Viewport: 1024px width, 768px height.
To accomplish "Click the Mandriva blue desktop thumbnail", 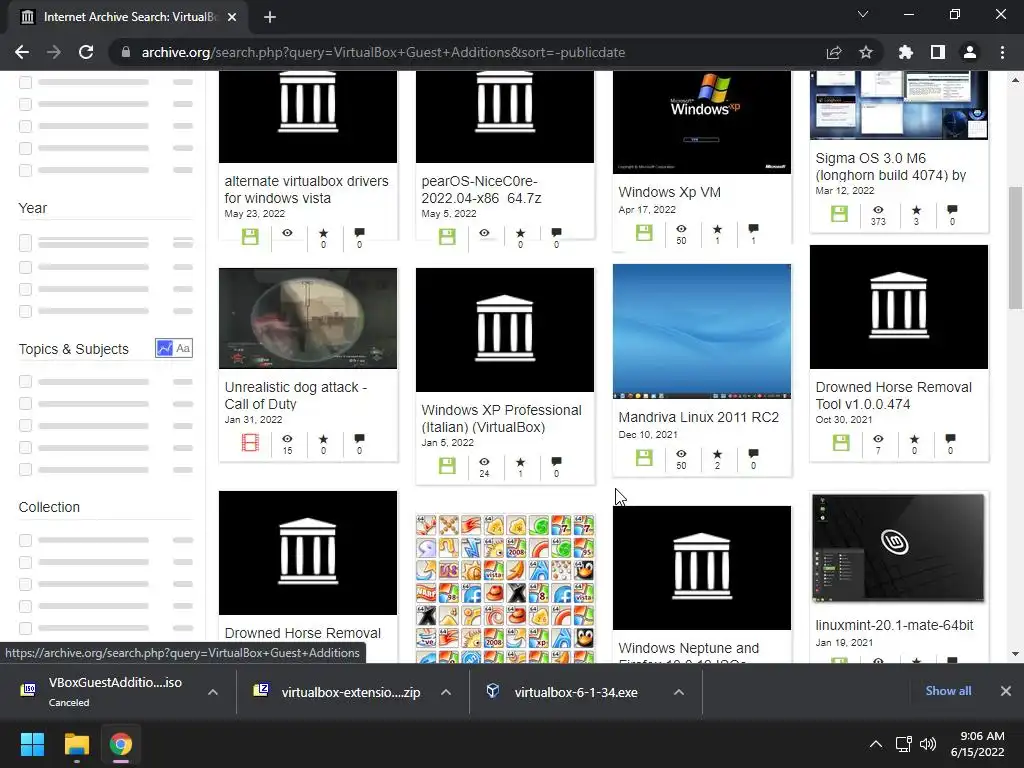I will coord(702,331).
